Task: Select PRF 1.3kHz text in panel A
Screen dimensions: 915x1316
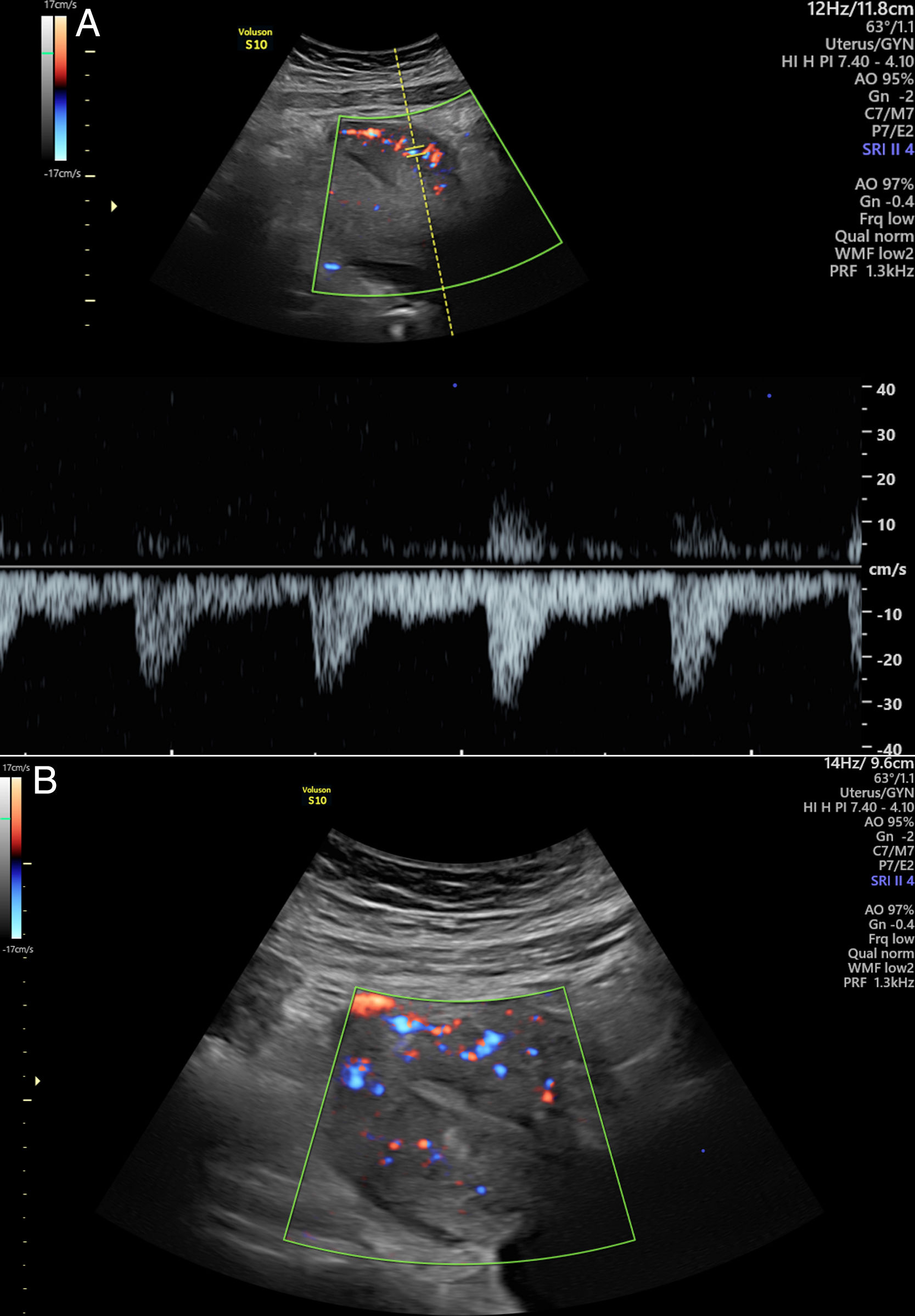Action: [871, 271]
